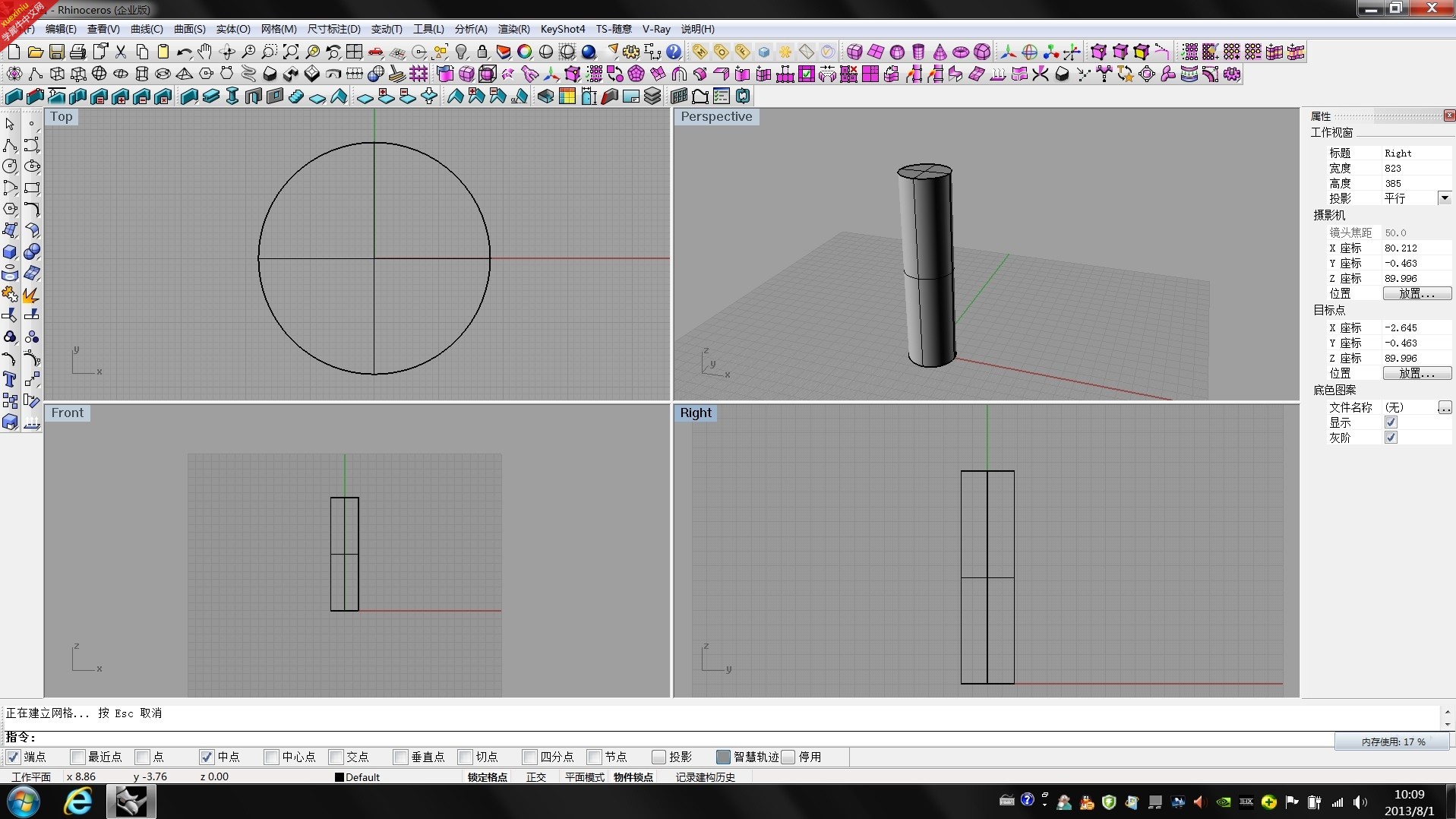Select the Rectangle tool in sidebar
Screen dimensions: 1456x819
coord(31,188)
